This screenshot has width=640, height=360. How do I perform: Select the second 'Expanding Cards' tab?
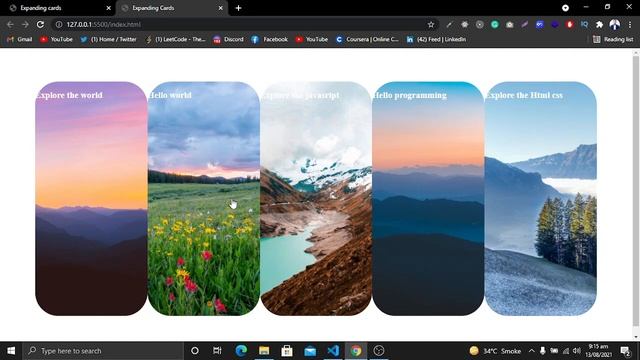point(171,8)
